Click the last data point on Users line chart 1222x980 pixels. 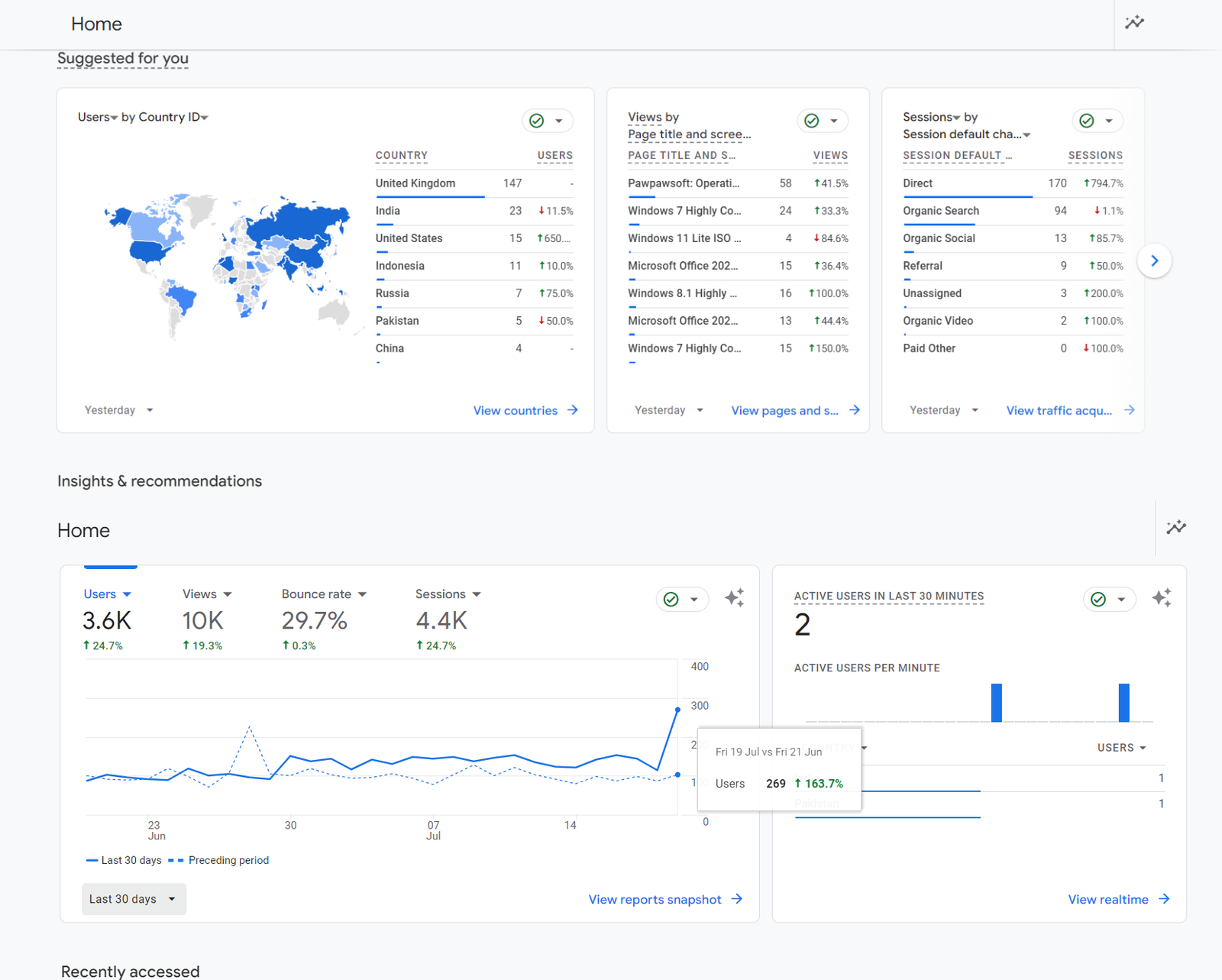coord(677,710)
